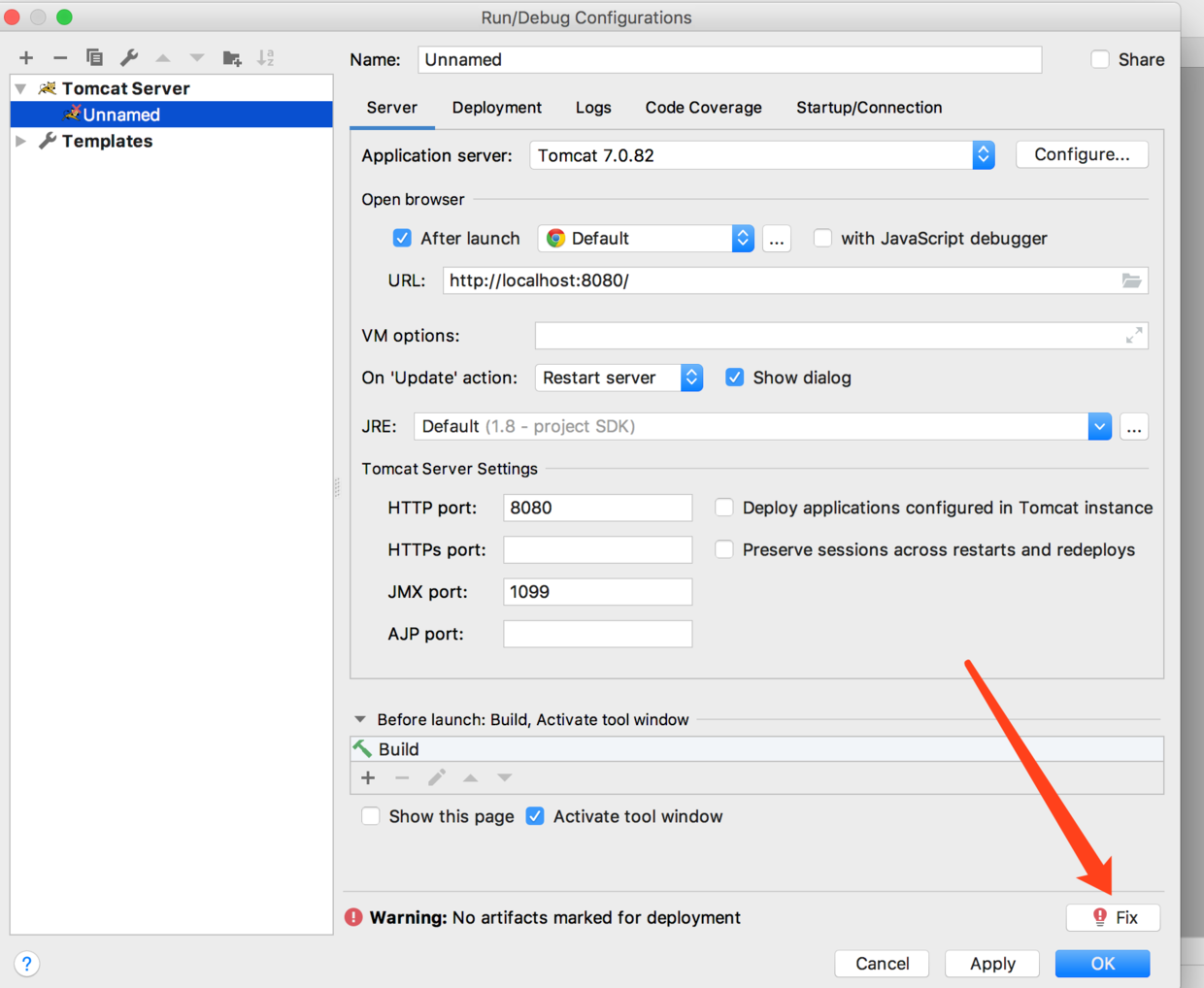Click the HTTP port field
The height and width of the screenshot is (988, 1204).
(x=598, y=508)
